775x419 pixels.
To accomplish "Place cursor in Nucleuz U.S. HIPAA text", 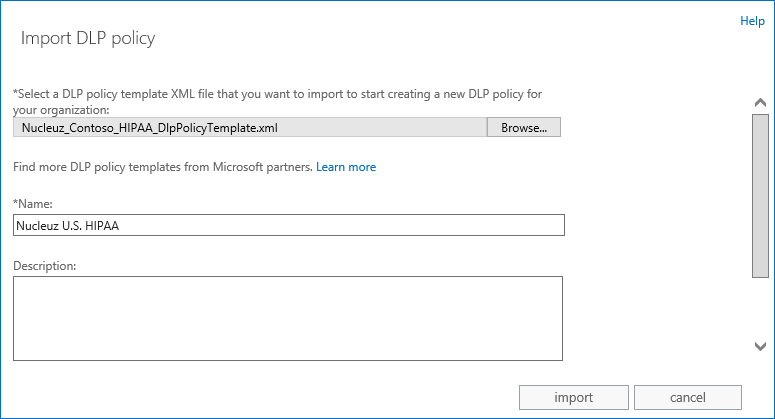I will [x=68, y=226].
